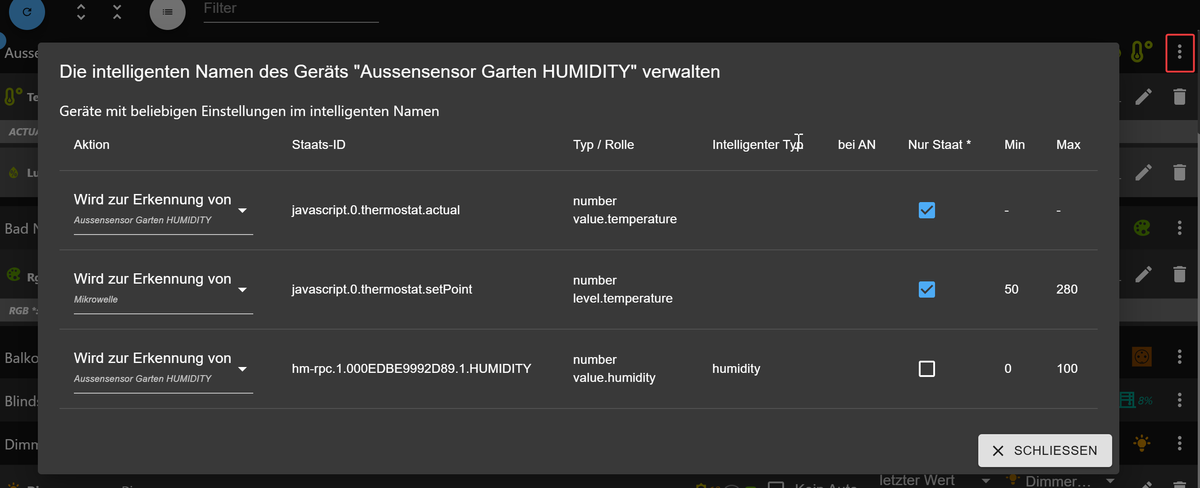Open the red-outlined three-dot menu

(1180, 52)
